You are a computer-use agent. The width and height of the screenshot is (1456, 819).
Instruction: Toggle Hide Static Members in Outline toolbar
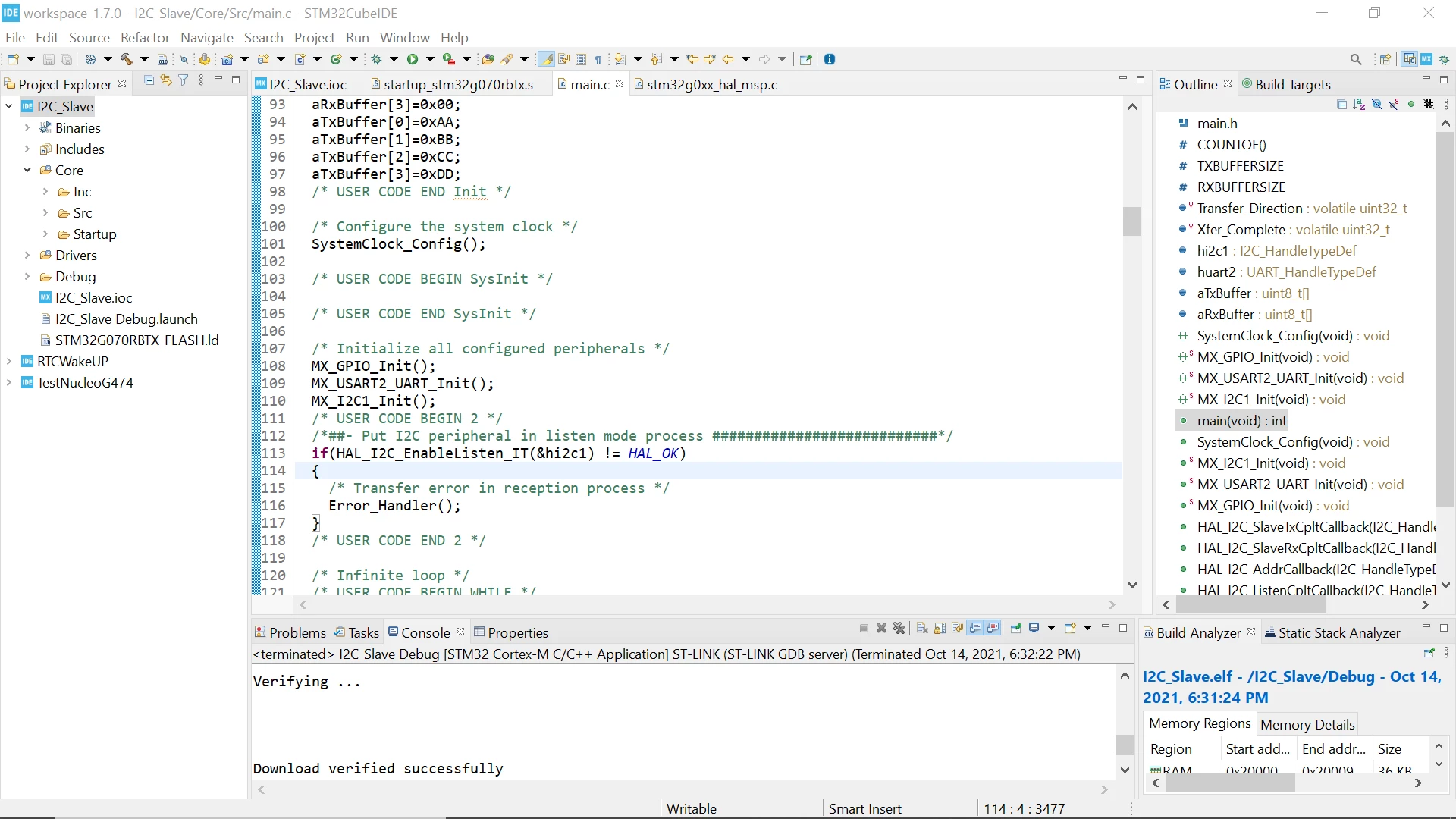[1394, 105]
